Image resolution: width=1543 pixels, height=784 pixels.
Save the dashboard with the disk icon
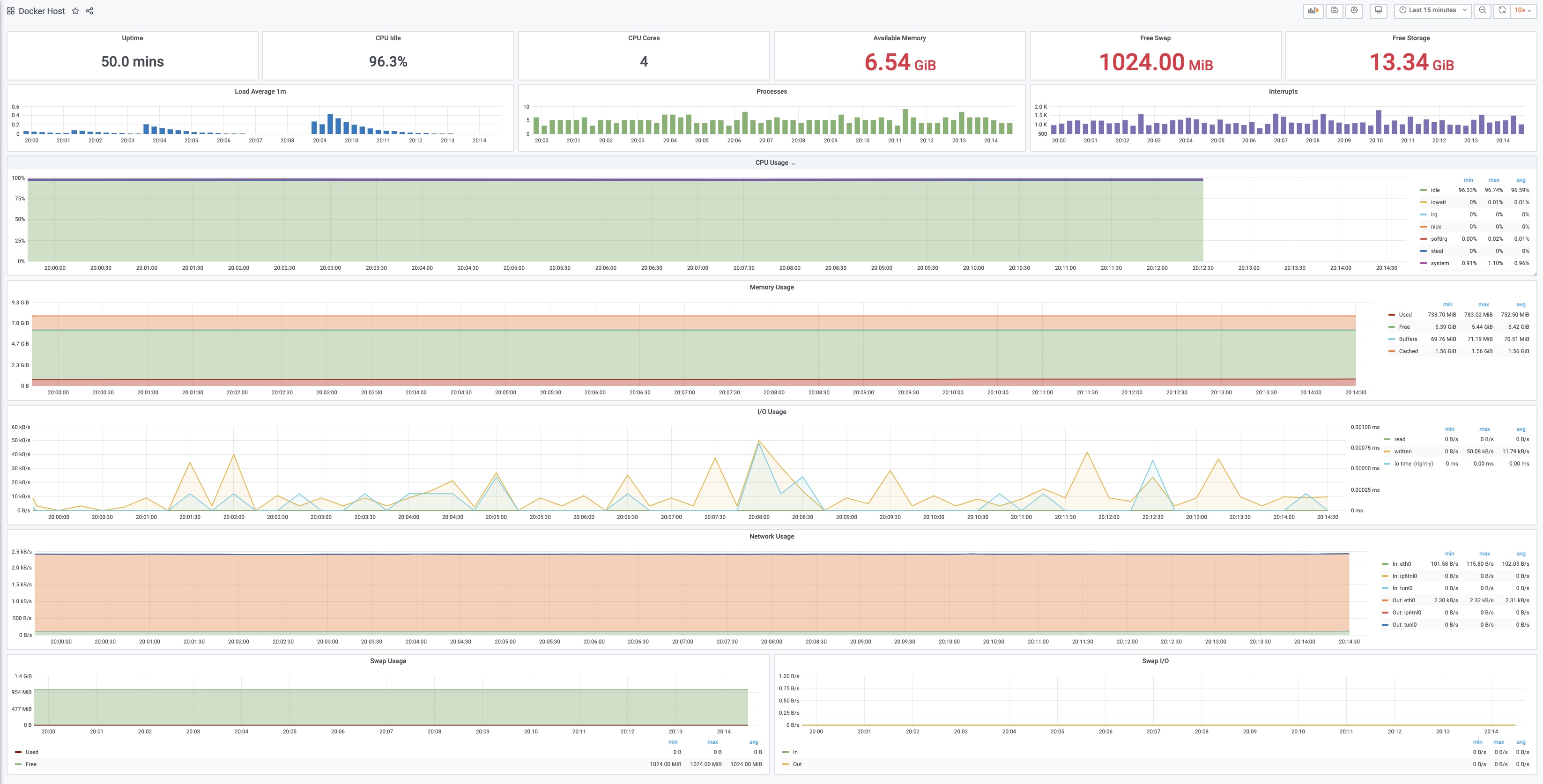point(1334,10)
